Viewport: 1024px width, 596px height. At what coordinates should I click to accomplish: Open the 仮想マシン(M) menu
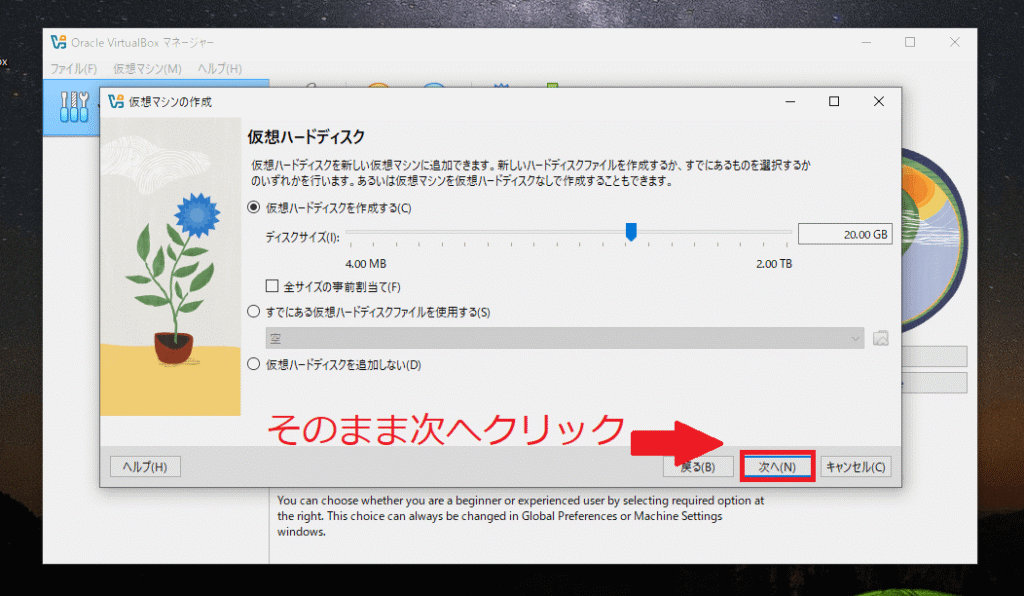point(147,69)
